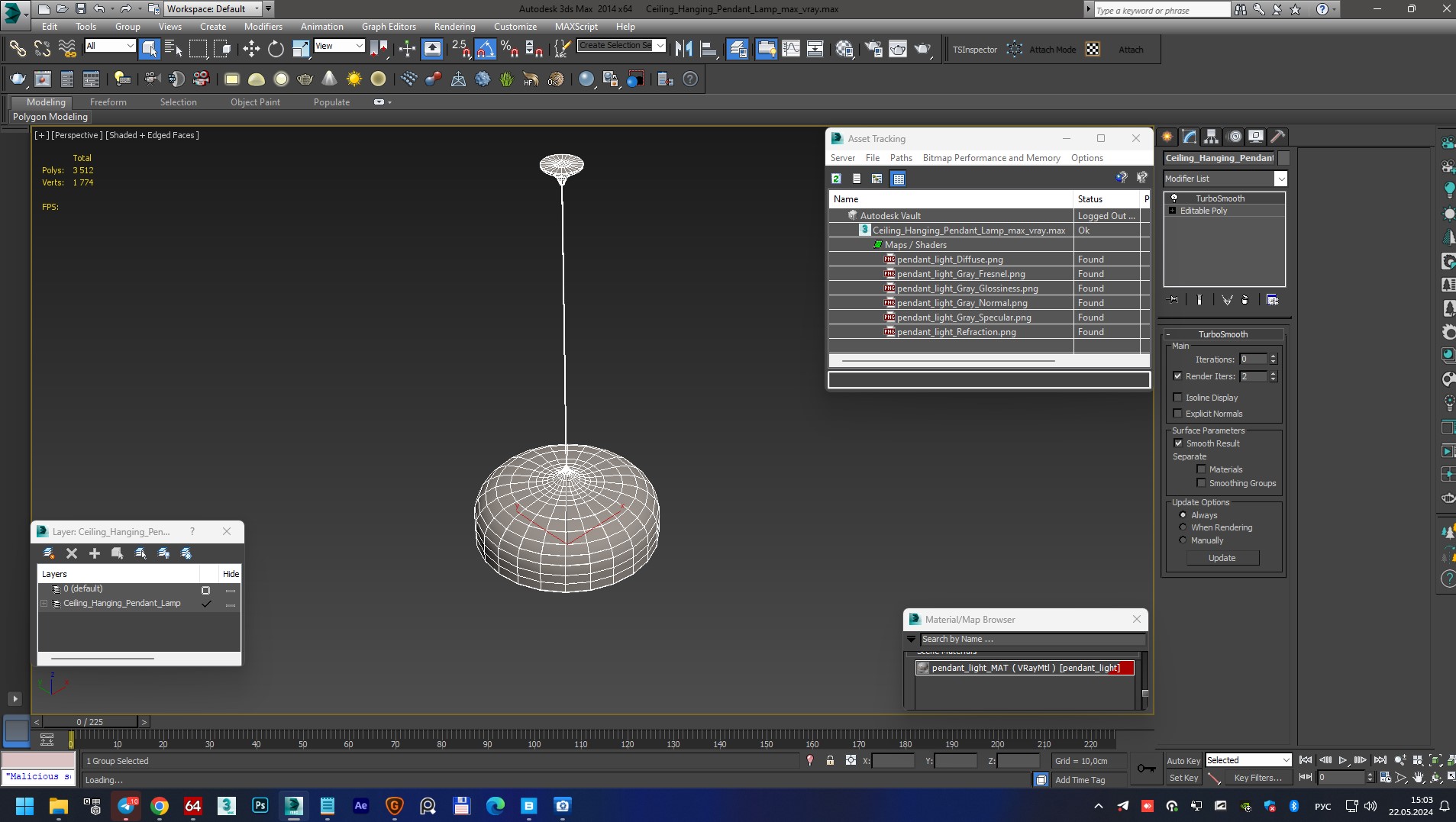Toggle Render Iters checkbox
The height and width of the screenshot is (822, 1456).
click(x=1177, y=376)
